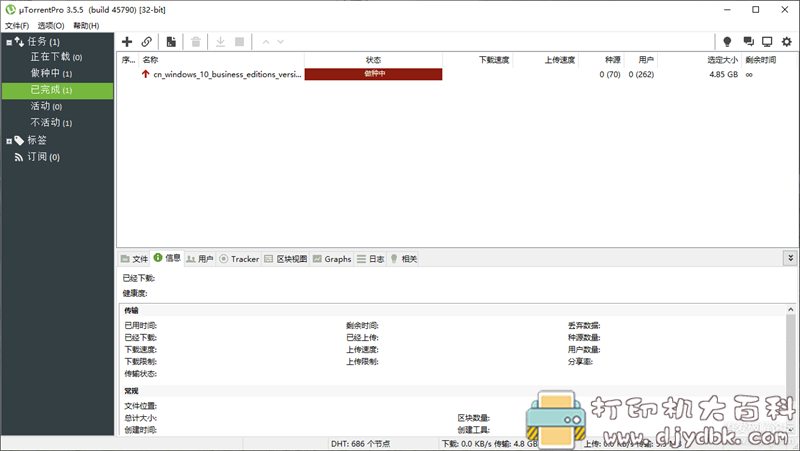Click the RSS feed icon beside 订阅
The height and width of the screenshot is (451, 800).
pos(19,157)
